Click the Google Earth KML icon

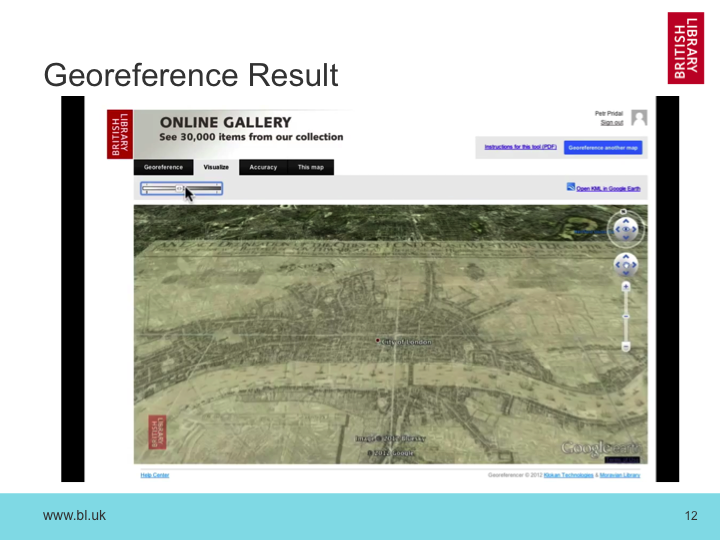(570, 187)
